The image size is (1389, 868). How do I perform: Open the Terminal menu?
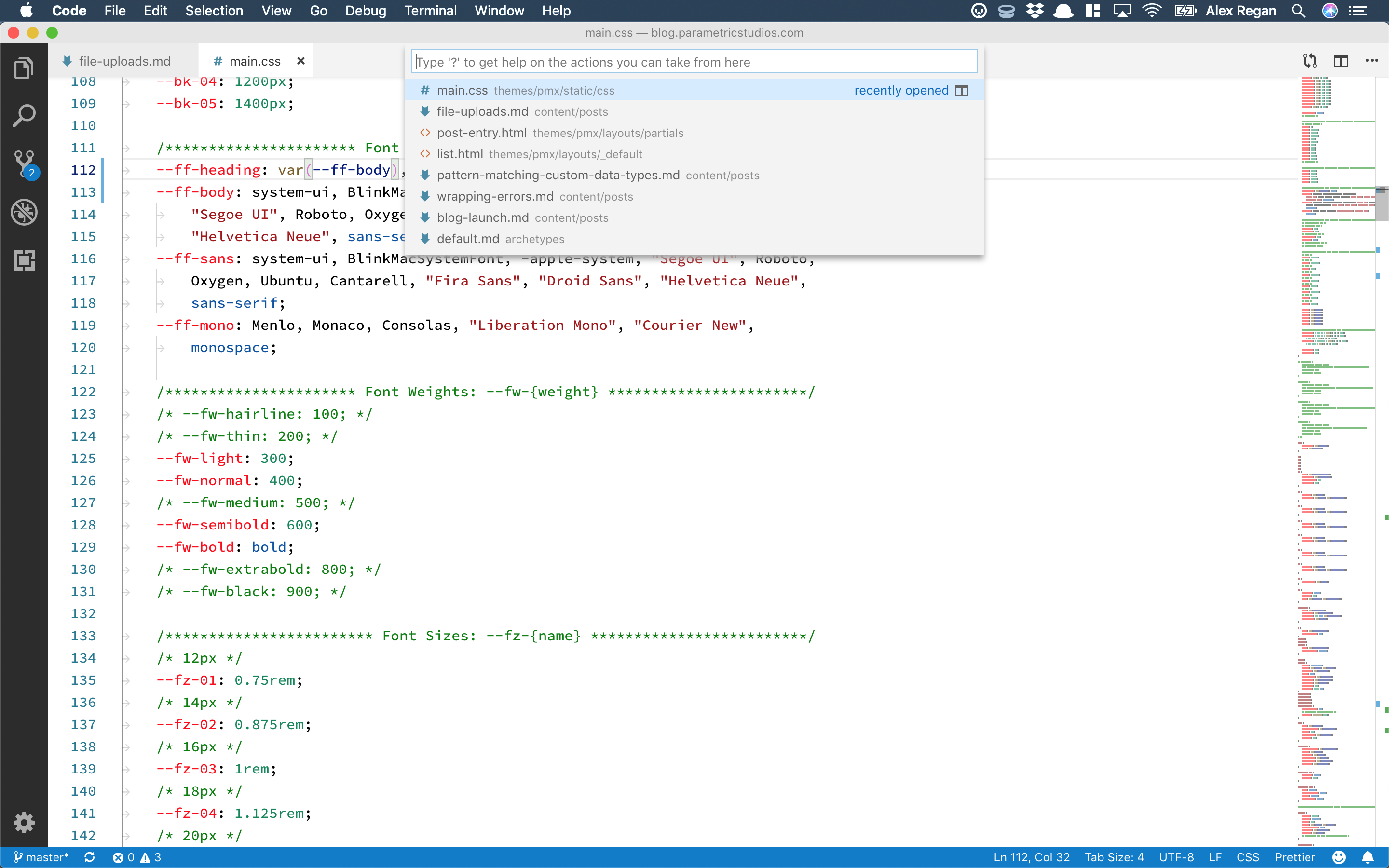point(430,11)
